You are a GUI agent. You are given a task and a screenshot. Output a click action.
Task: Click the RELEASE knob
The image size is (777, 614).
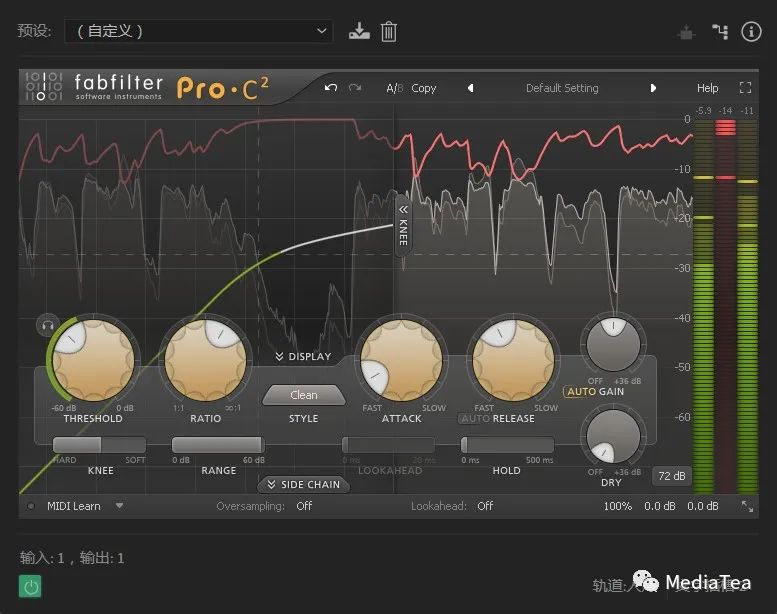pos(513,360)
